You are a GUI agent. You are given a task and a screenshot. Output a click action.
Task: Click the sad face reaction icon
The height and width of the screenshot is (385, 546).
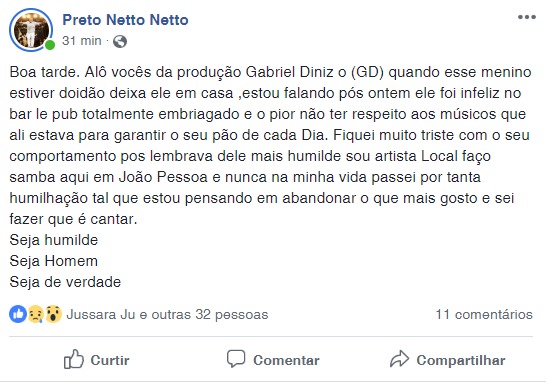coord(36,314)
